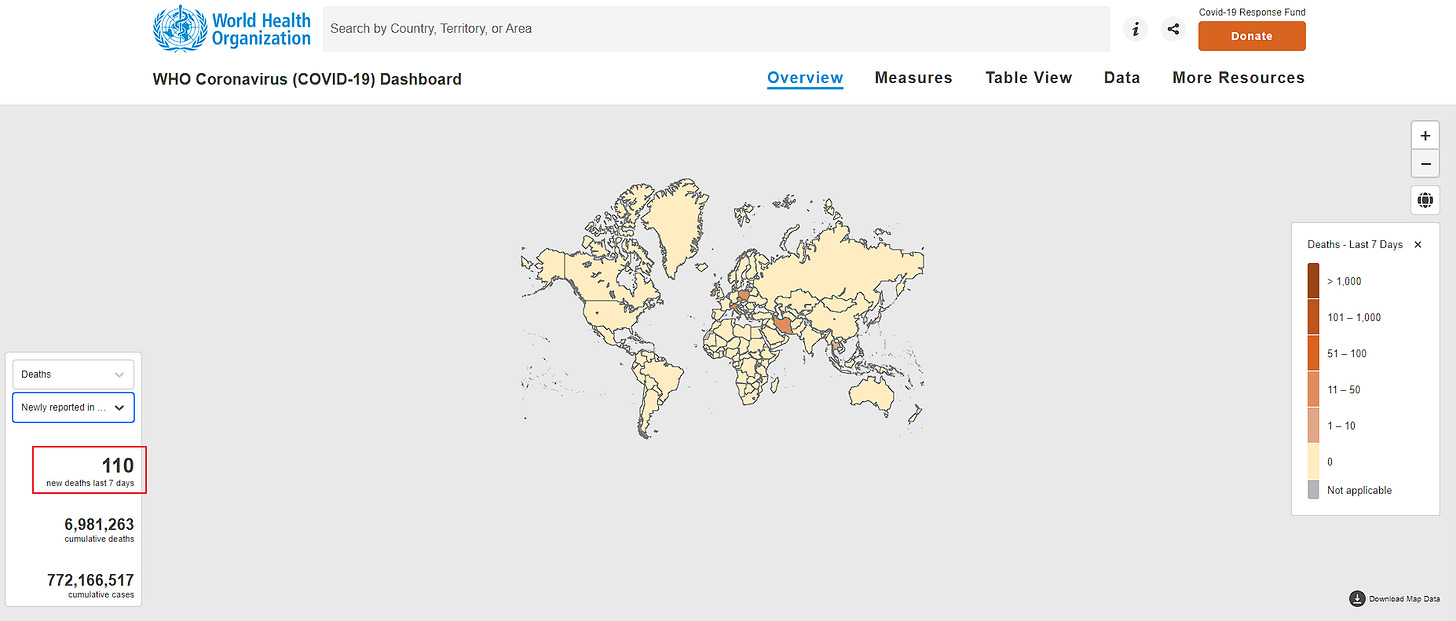
Task: Open the Data tab
Action: coord(1122,78)
